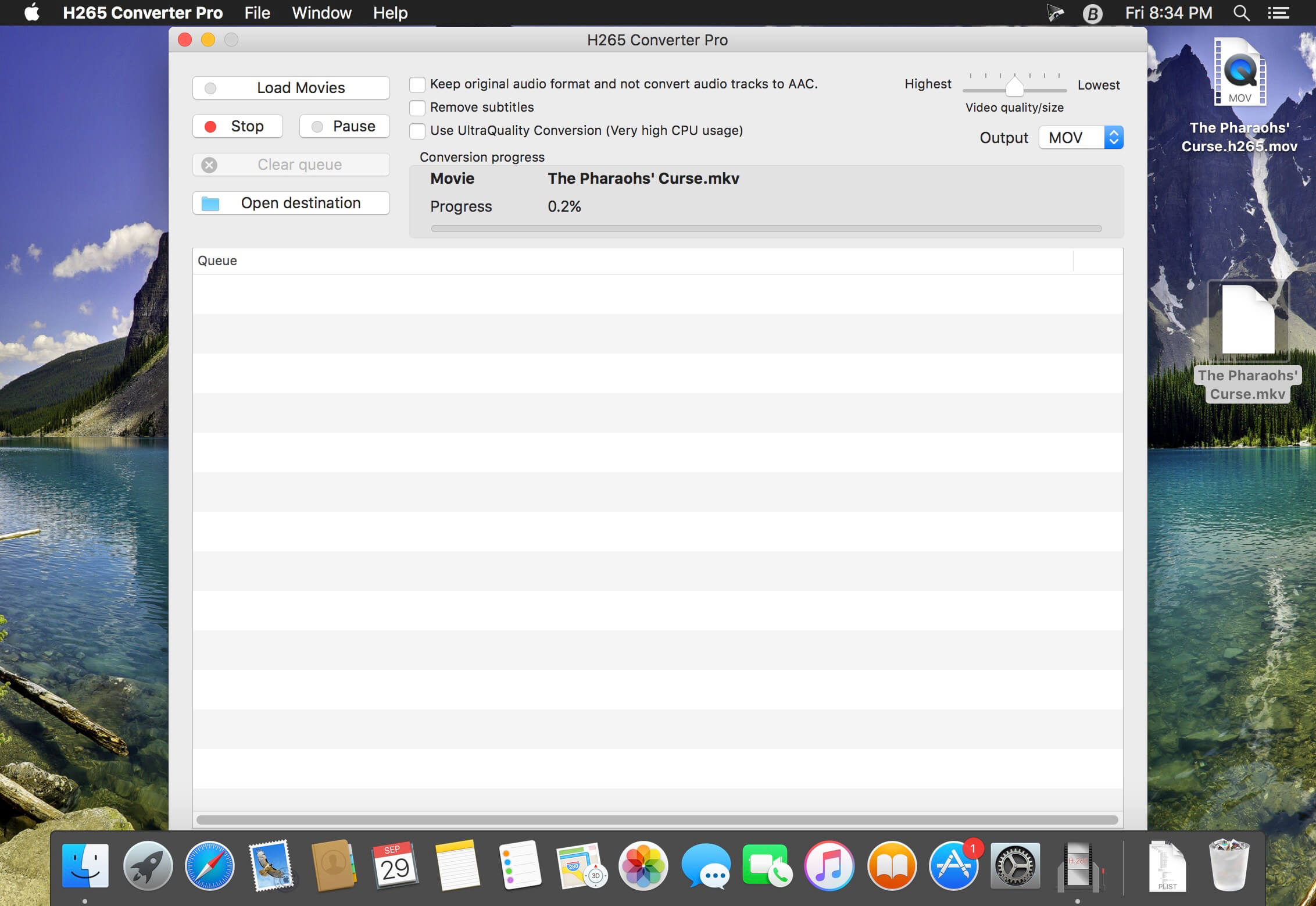Click the 0.2% progress value
The height and width of the screenshot is (906, 1316).
pyautogui.click(x=564, y=206)
